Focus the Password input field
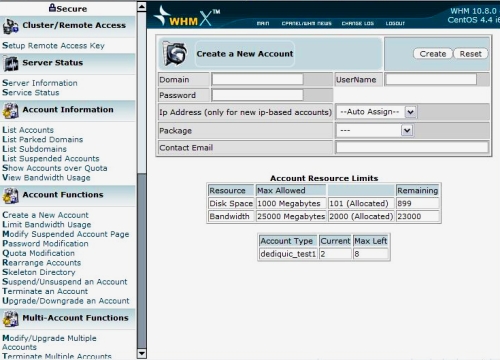500x360 pixels. pyautogui.click(x=257, y=95)
